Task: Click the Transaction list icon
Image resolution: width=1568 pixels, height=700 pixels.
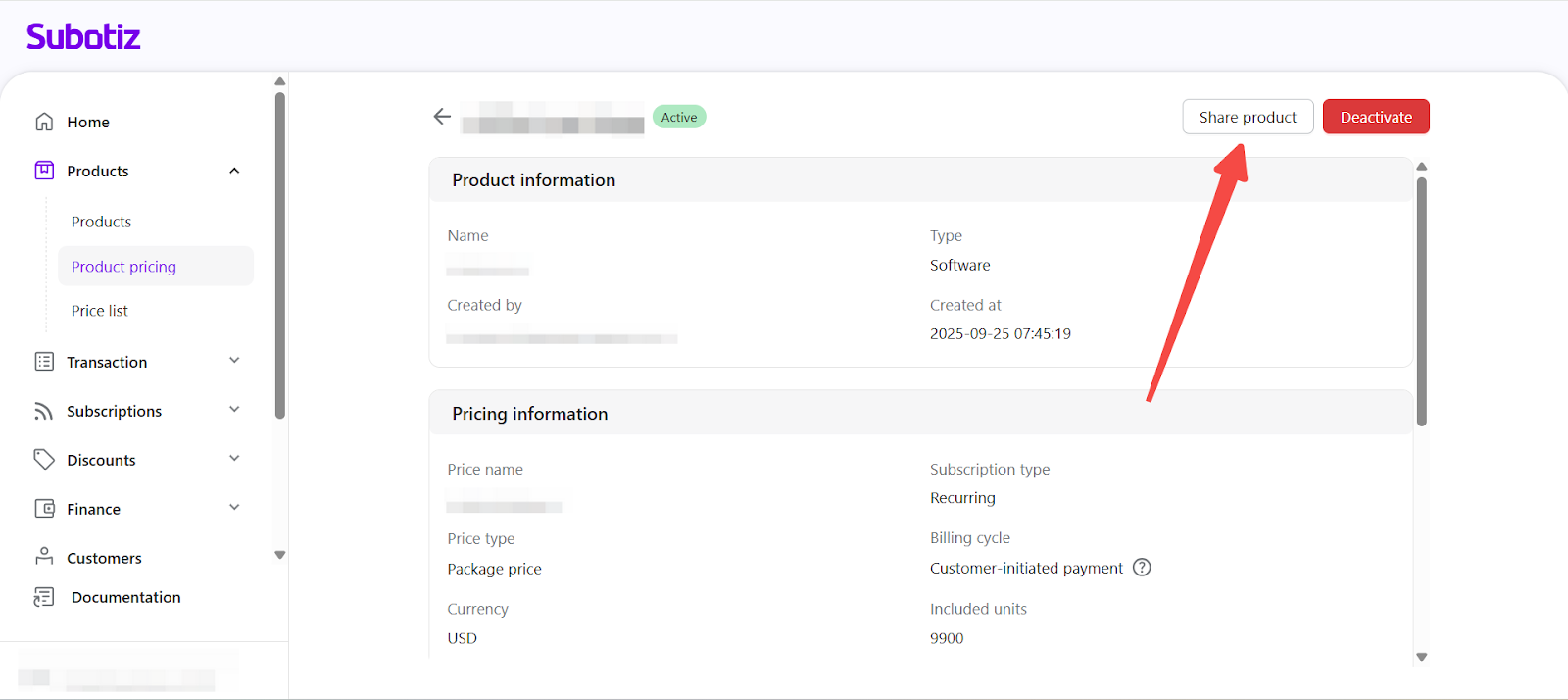Action: point(44,362)
